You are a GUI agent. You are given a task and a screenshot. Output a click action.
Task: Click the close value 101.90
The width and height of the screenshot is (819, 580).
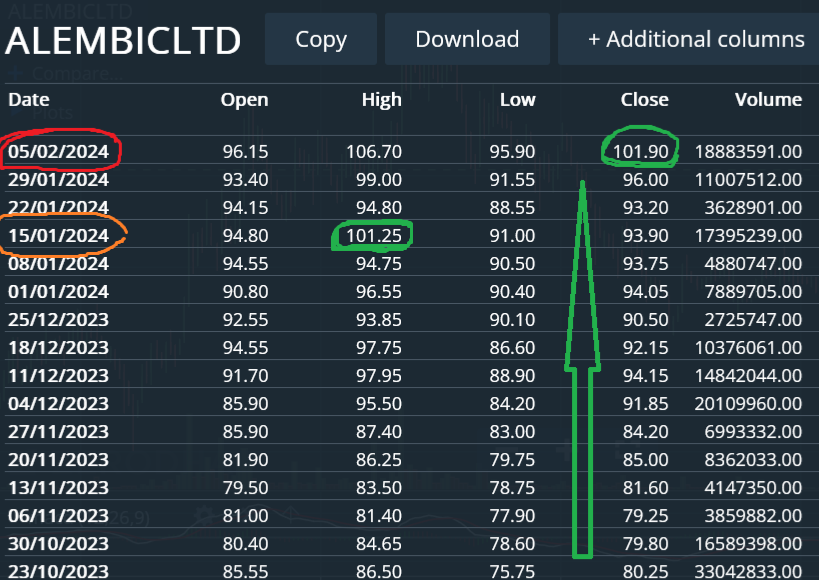tap(640, 152)
